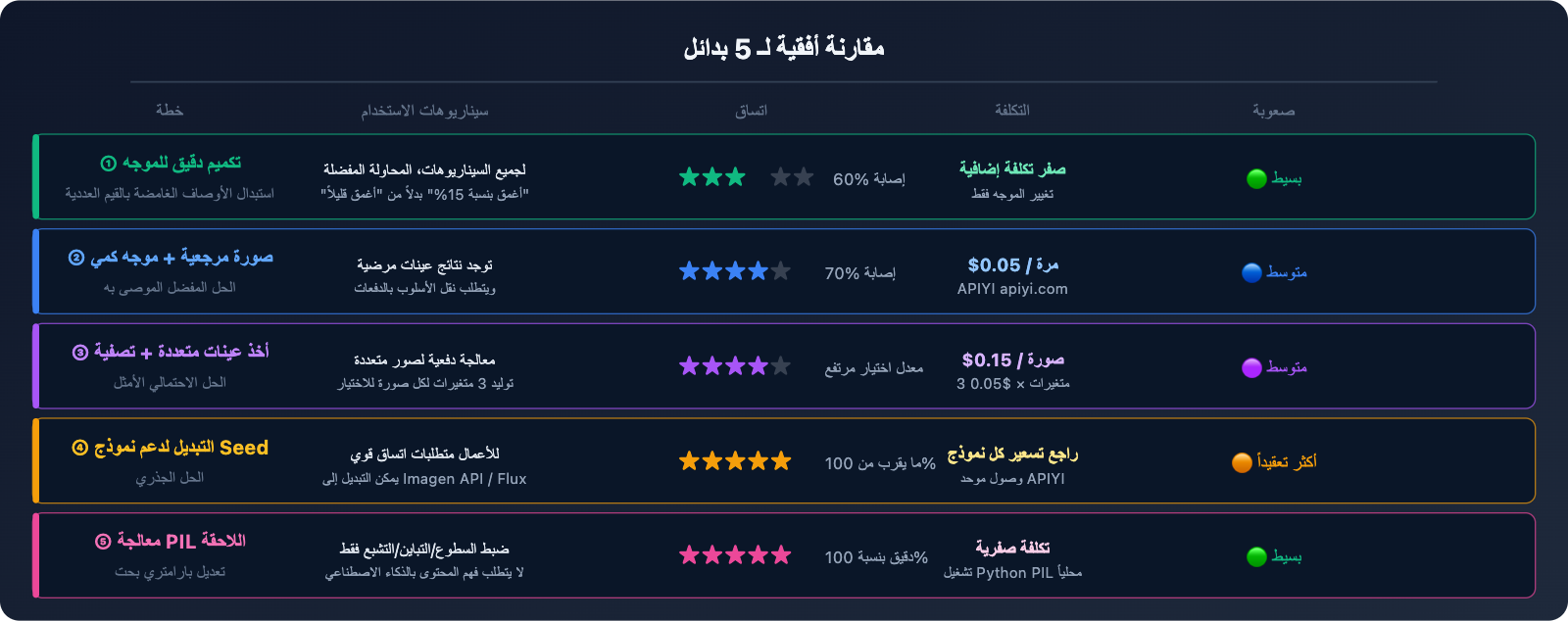Click the سيناريوهات الاستخدام column header
The width and height of the screenshot is (1568, 621).
tap(424, 111)
